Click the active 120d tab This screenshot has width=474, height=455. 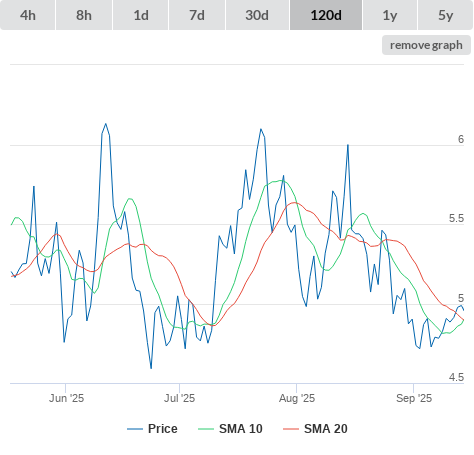point(326,15)
